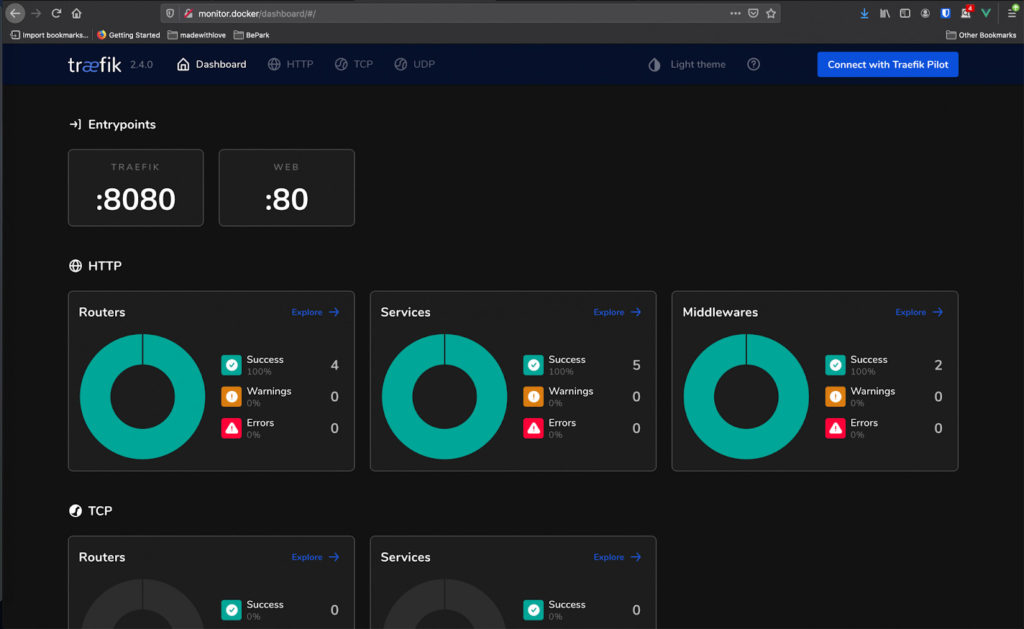
Task: Open the Firefox library icon
Action: (885, 13)
